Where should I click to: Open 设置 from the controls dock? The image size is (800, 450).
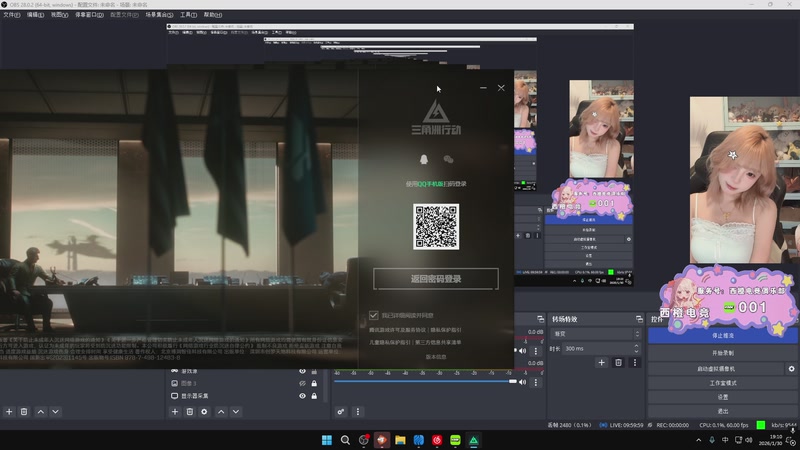tap(722, 397)
